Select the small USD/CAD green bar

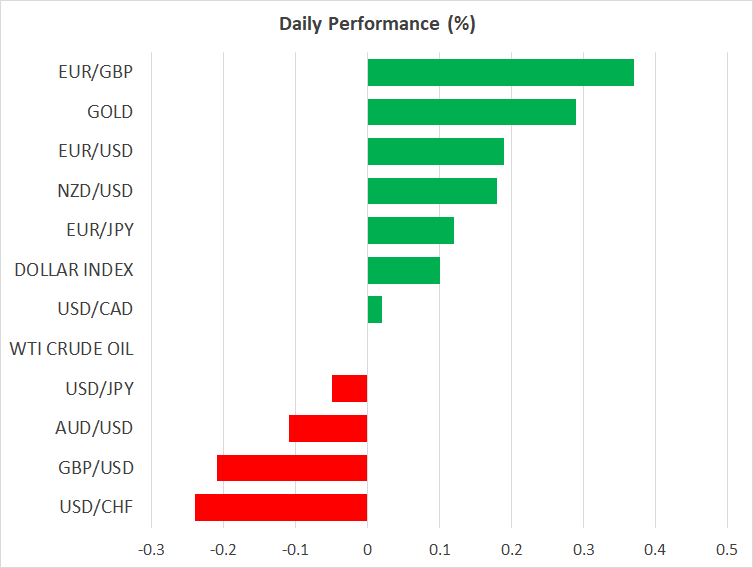[374, 309]
